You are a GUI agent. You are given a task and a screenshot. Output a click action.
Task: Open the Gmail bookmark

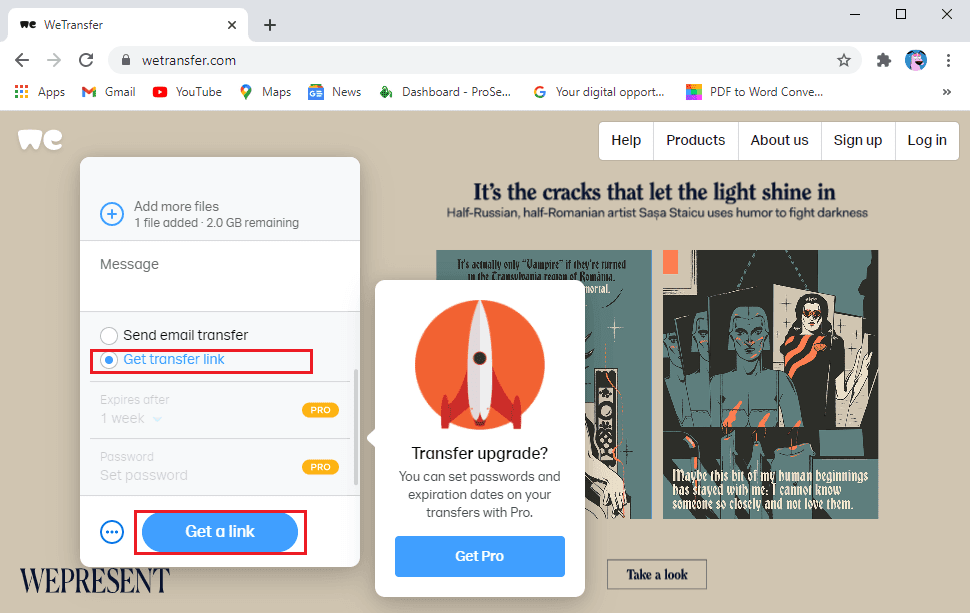pos(109,92)
